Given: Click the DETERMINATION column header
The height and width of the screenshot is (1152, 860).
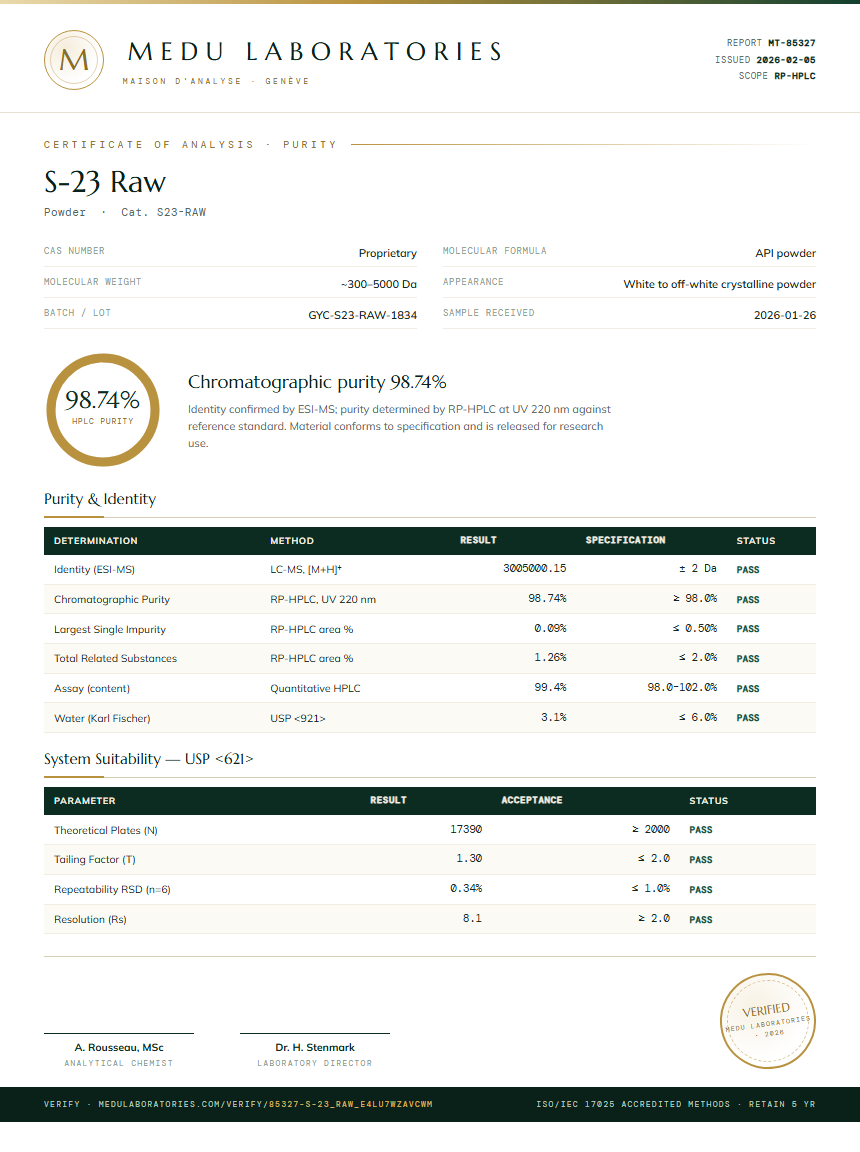Looking at the screenshot, I should (95, 541).
